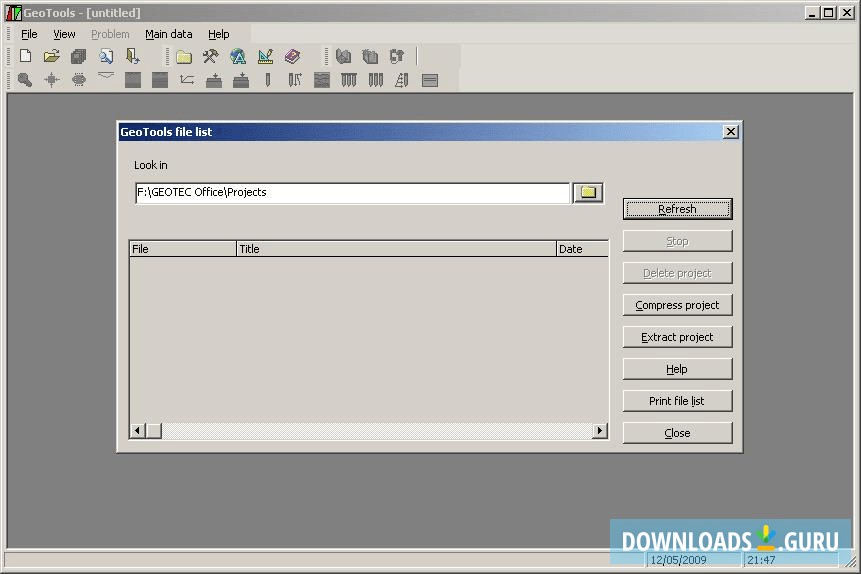Sort by the Date column header
861x574 pixels.
pyautogui.click(x=582, y=249)
